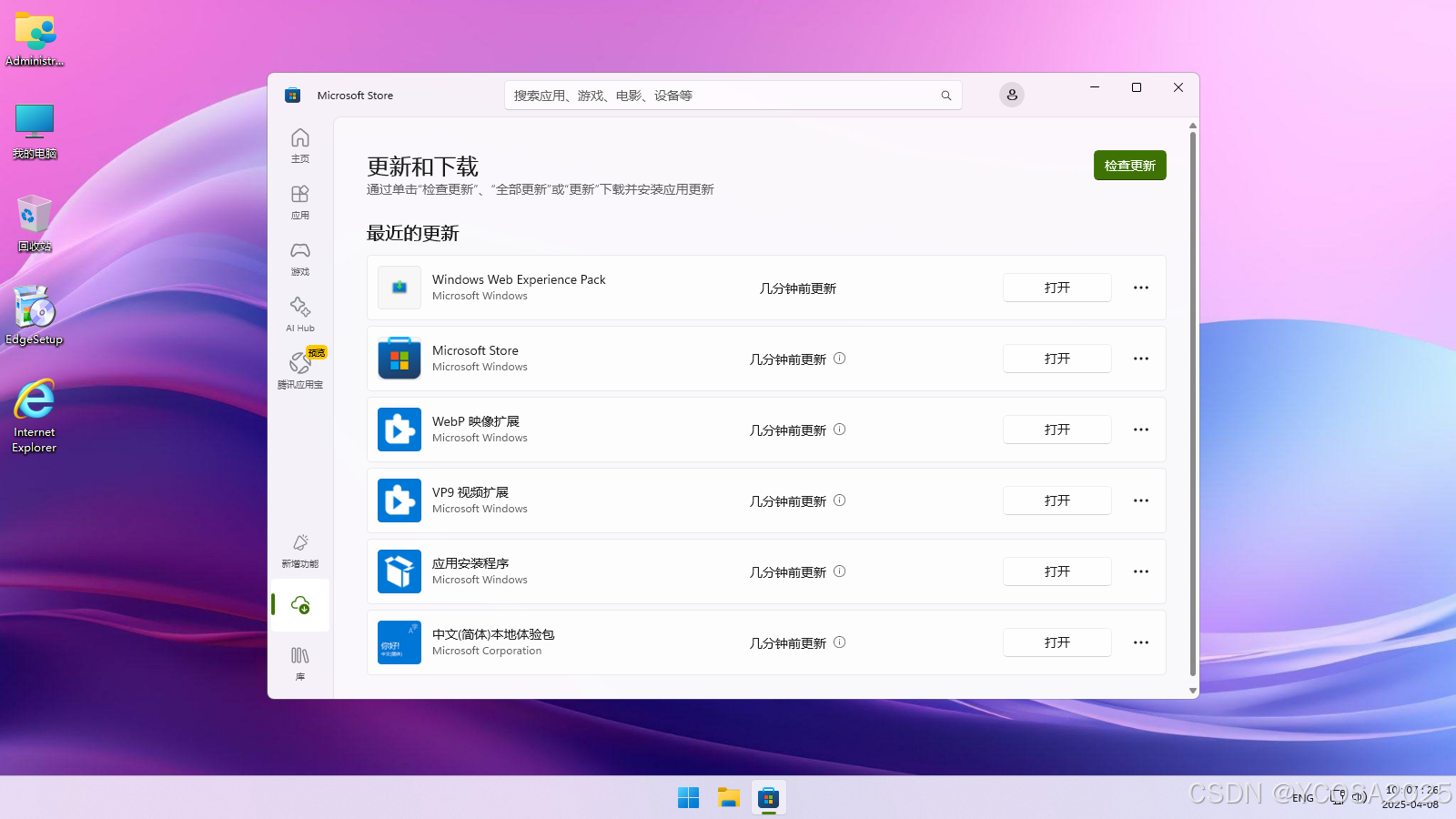Go to the Home (主页) sidebar tab

click(300, 146)
